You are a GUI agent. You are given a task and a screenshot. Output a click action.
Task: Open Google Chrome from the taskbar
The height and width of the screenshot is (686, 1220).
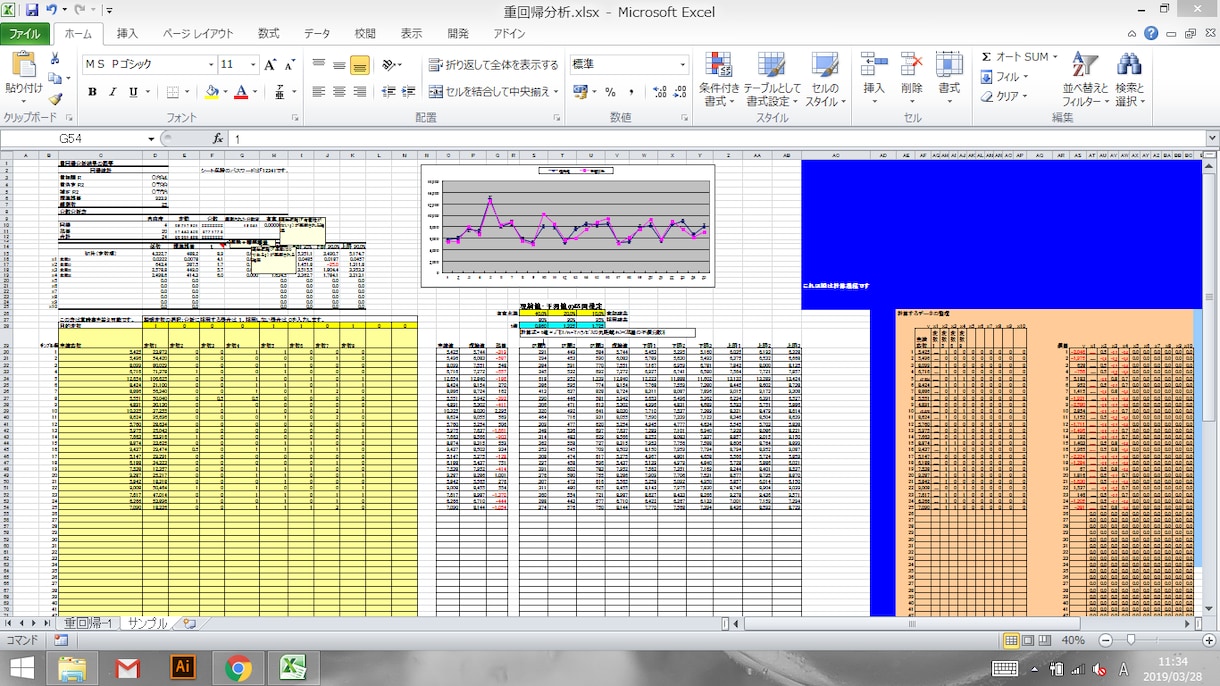pos(238,668)
